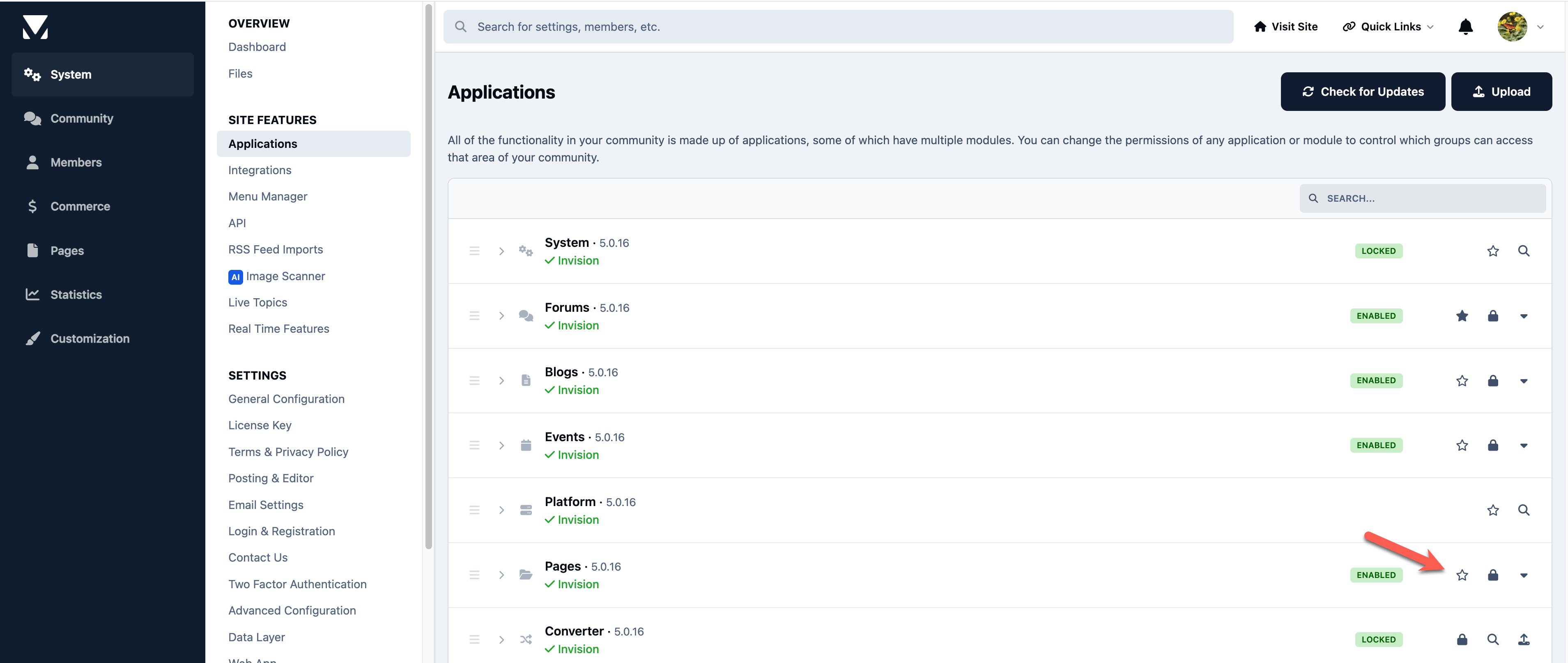Open the License Key settings
The image size is (1568, 663).
pyautogui.click(x=260, y=426)
